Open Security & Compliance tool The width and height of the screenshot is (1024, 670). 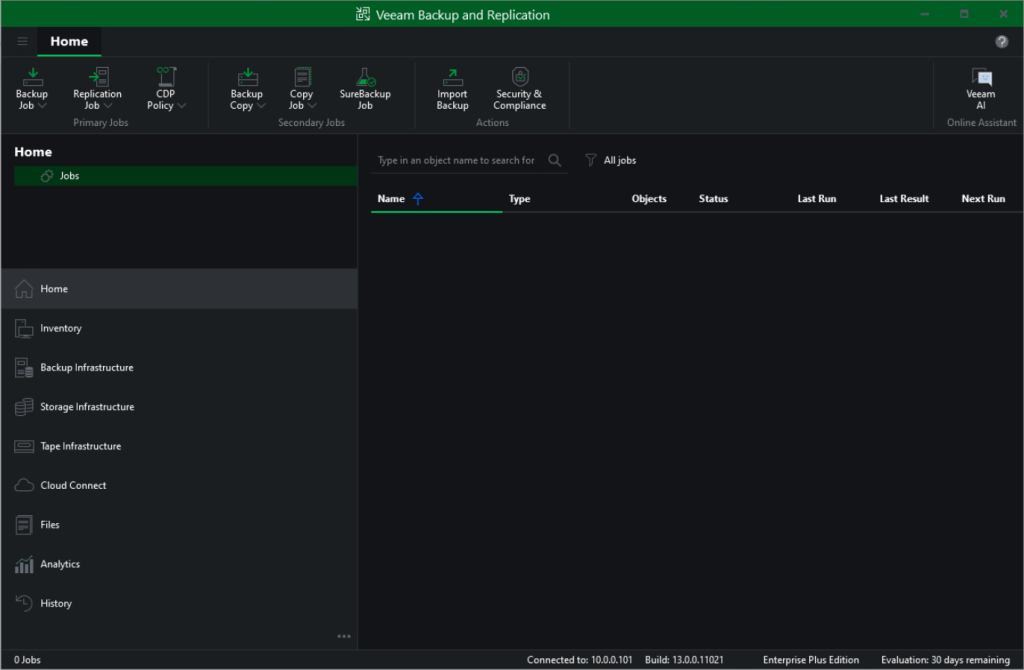pos(519,78)
